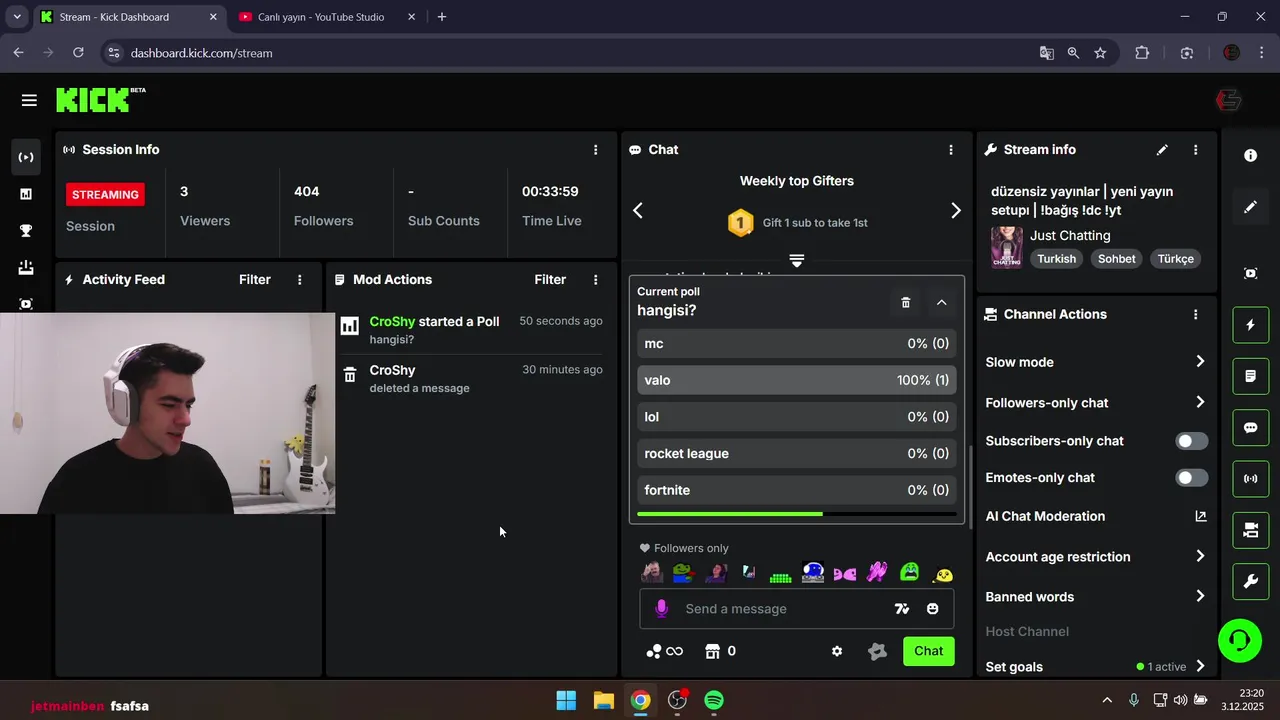This screenshot has height=720, width=1280.
Task: Delete the current poll with trash icon
Action: [x=906, y=302]
